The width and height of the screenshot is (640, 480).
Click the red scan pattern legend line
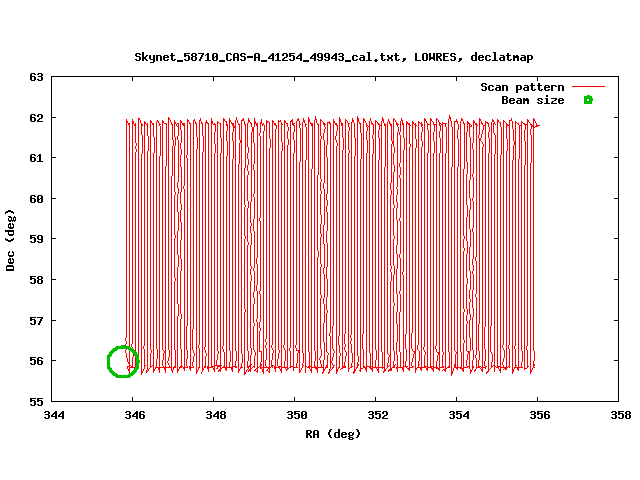point(588,87)
